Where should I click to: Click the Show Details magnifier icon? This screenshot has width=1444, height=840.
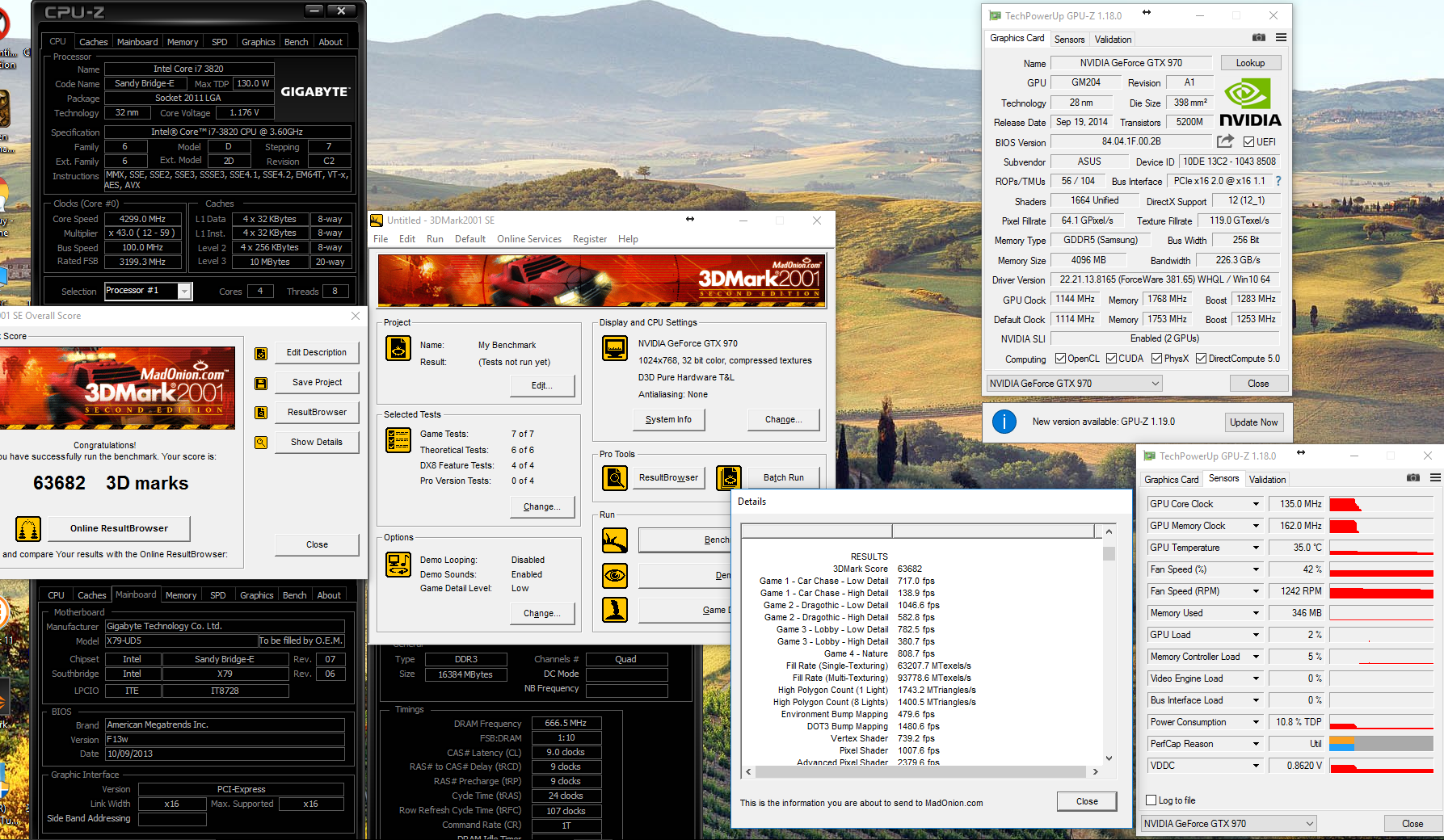coord(261,443)
